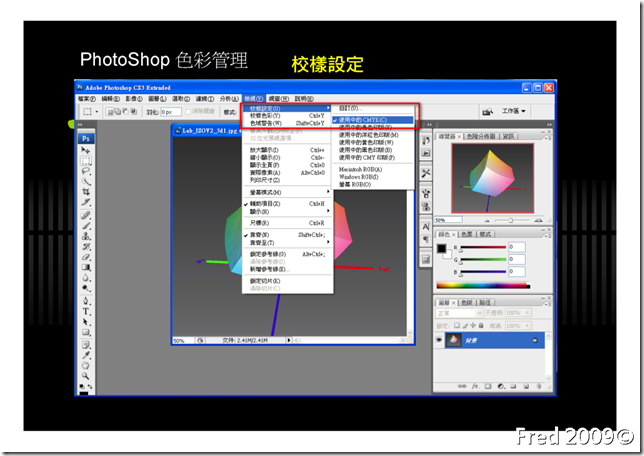Select the Horizontal Type tool
This screenshot has width=644, height=456.
[x=86, y=311]
